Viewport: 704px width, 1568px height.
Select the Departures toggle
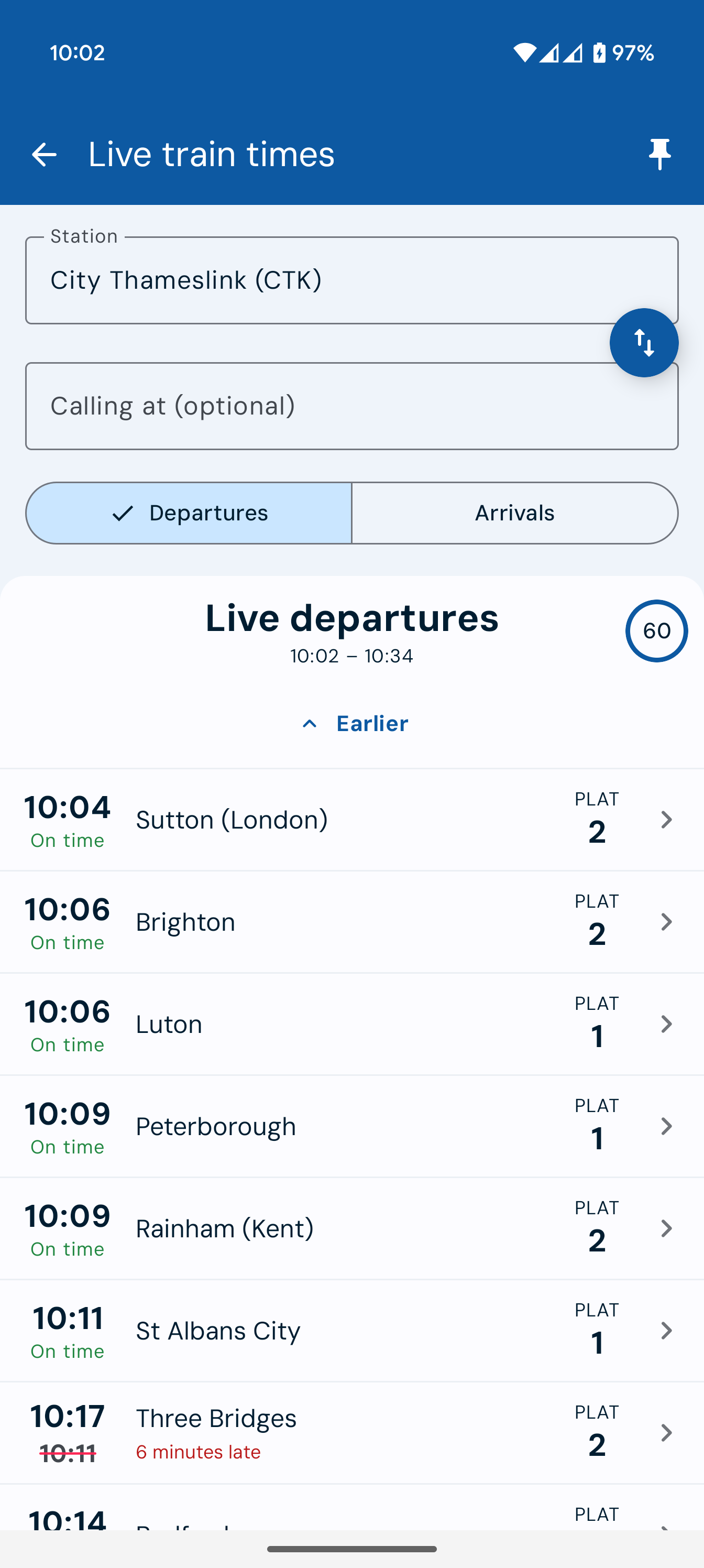189,513
